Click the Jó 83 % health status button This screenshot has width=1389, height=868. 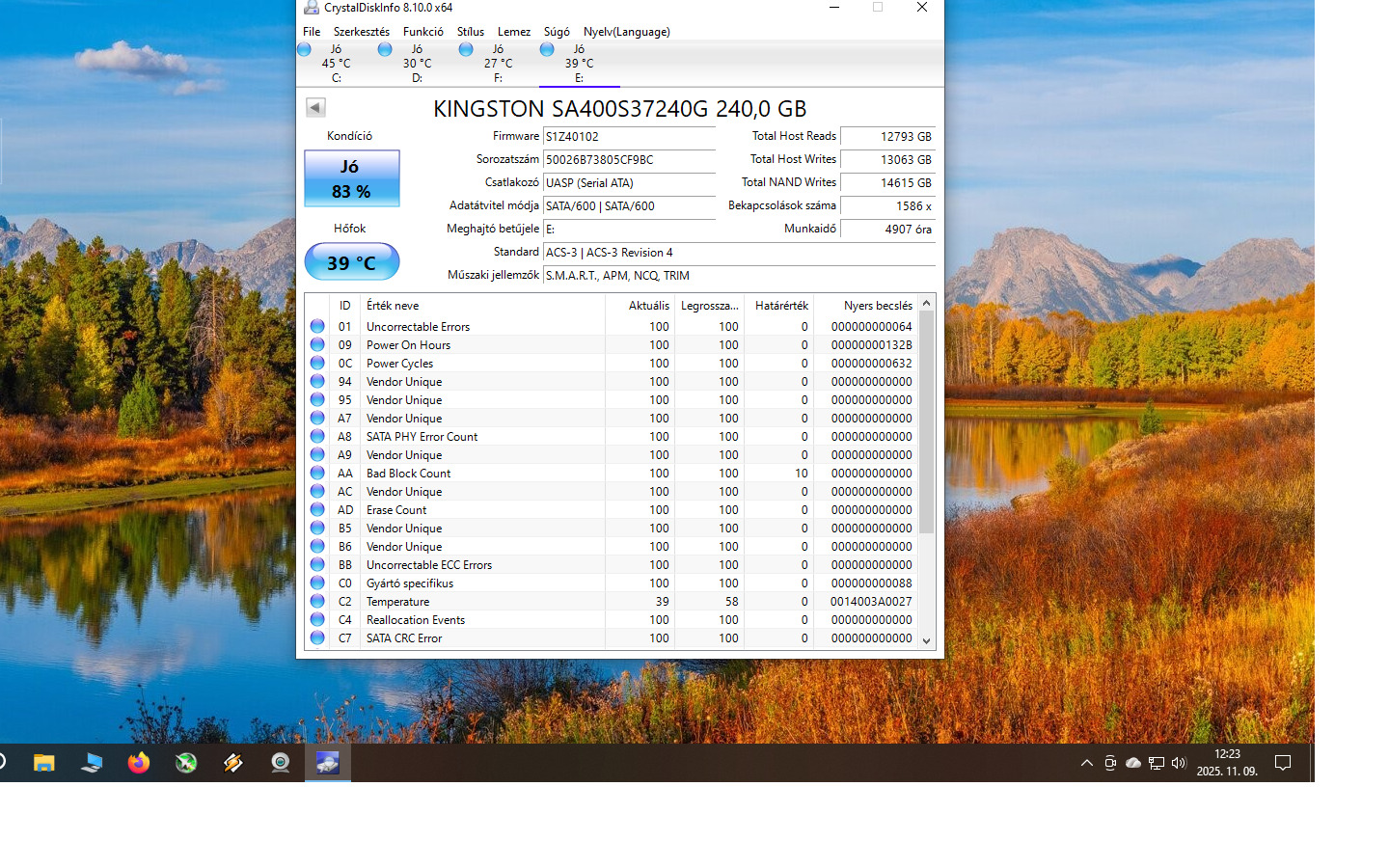[351, 178]
